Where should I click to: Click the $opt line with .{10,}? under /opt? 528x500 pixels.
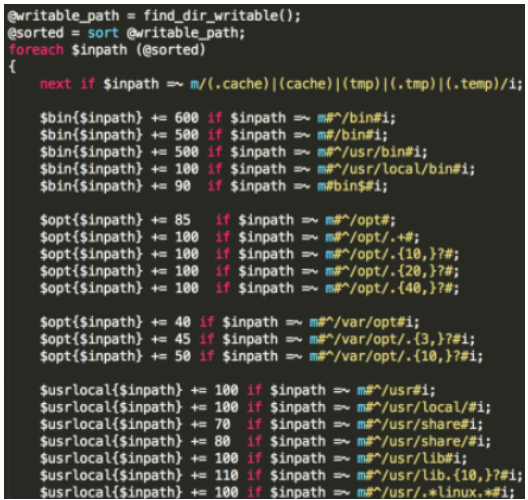(x=249, y=254)
